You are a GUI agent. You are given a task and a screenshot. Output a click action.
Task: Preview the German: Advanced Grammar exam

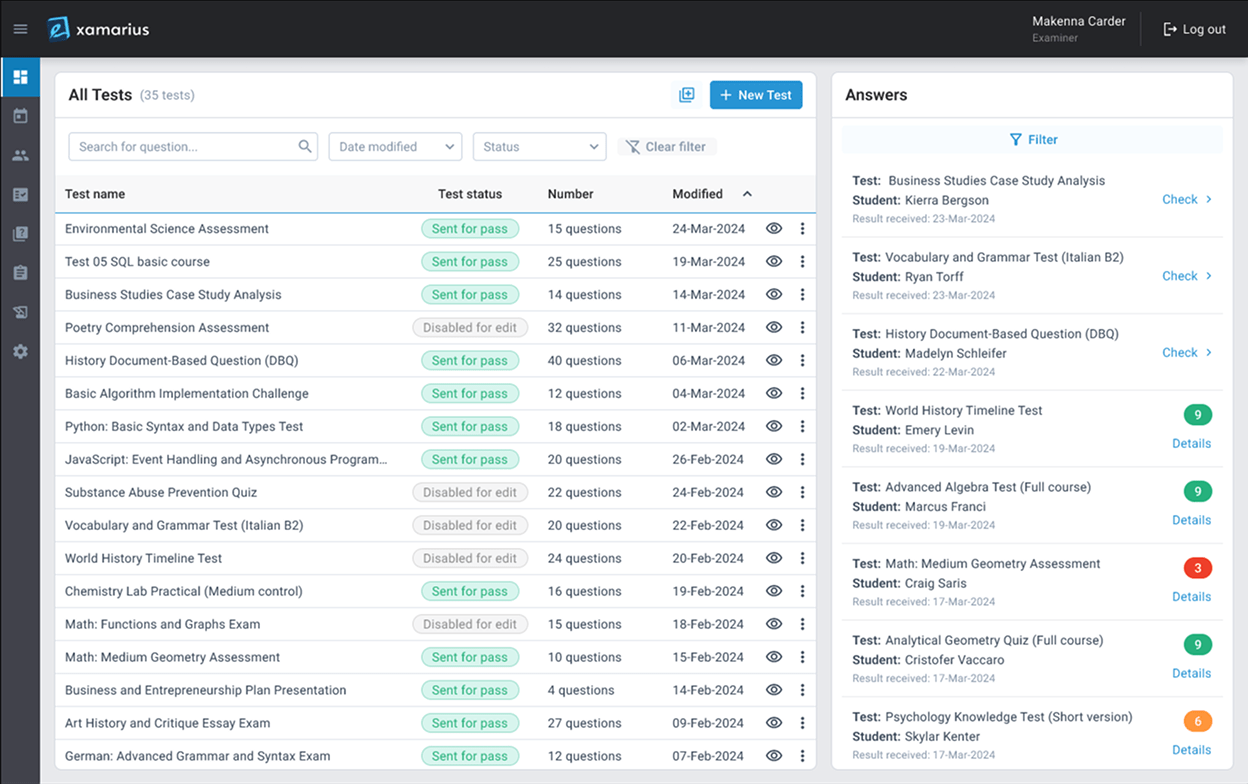click(x=773, y=755)
